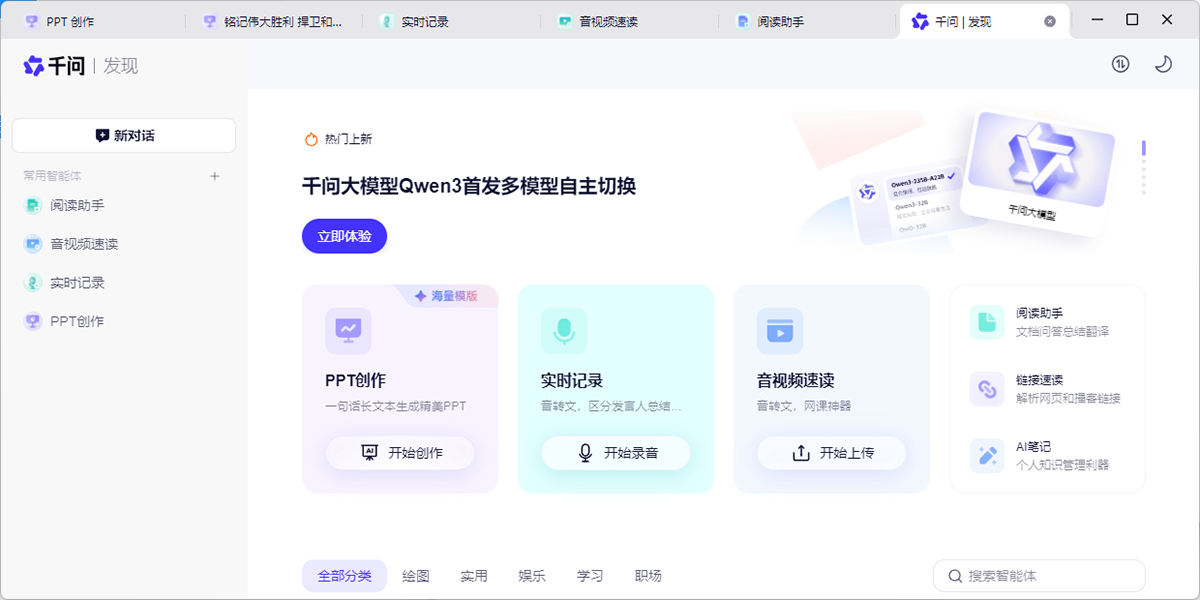Click the banner carousel indicator dots
The height and width of the screenshot is (600, 1200).
click(x=1143, y=166)
